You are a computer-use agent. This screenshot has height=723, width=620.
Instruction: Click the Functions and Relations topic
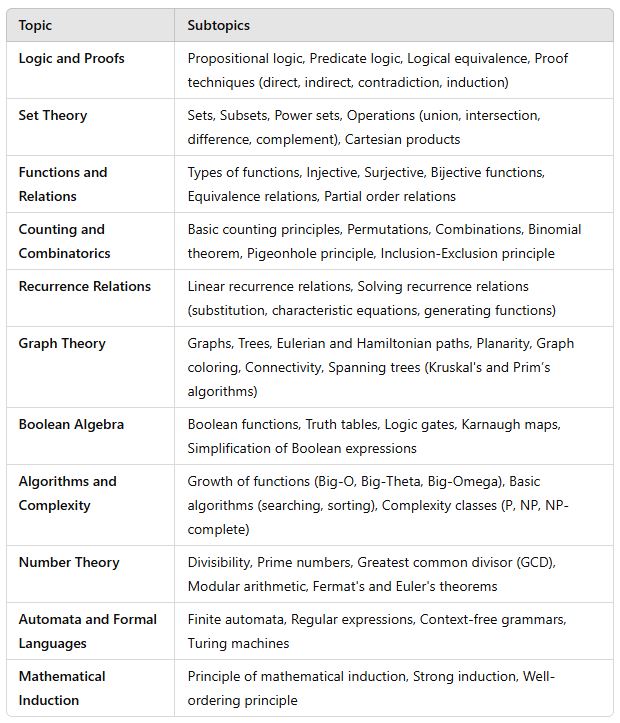tap(63, 184)
